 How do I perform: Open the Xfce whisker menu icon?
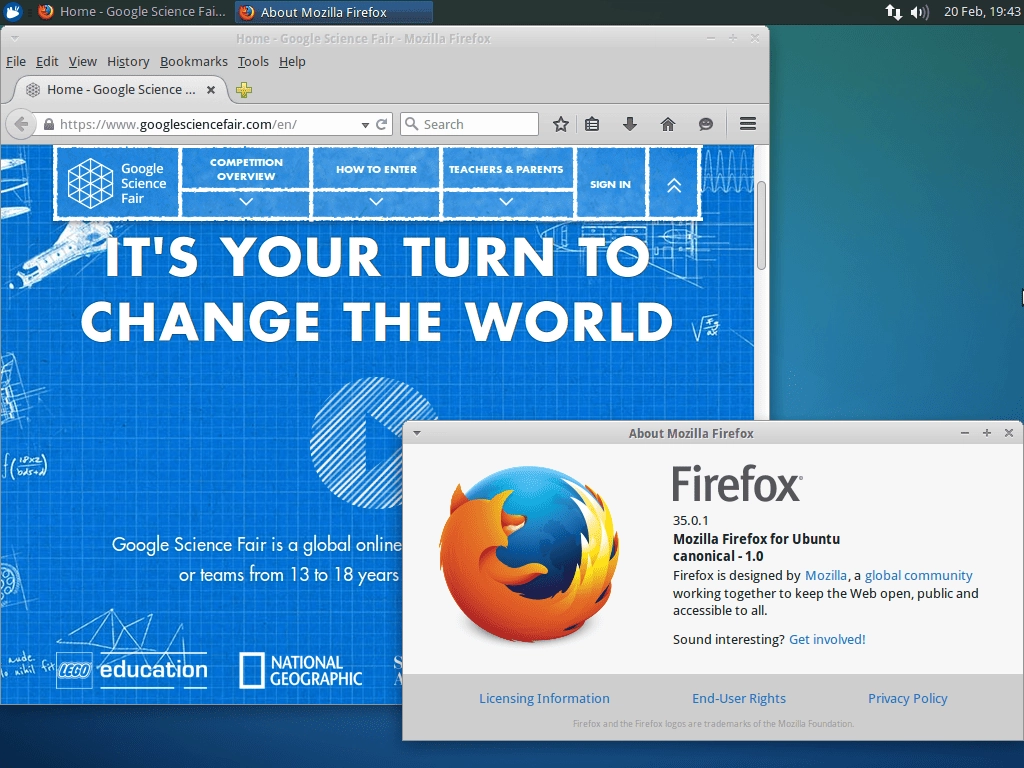click(13, 11)
